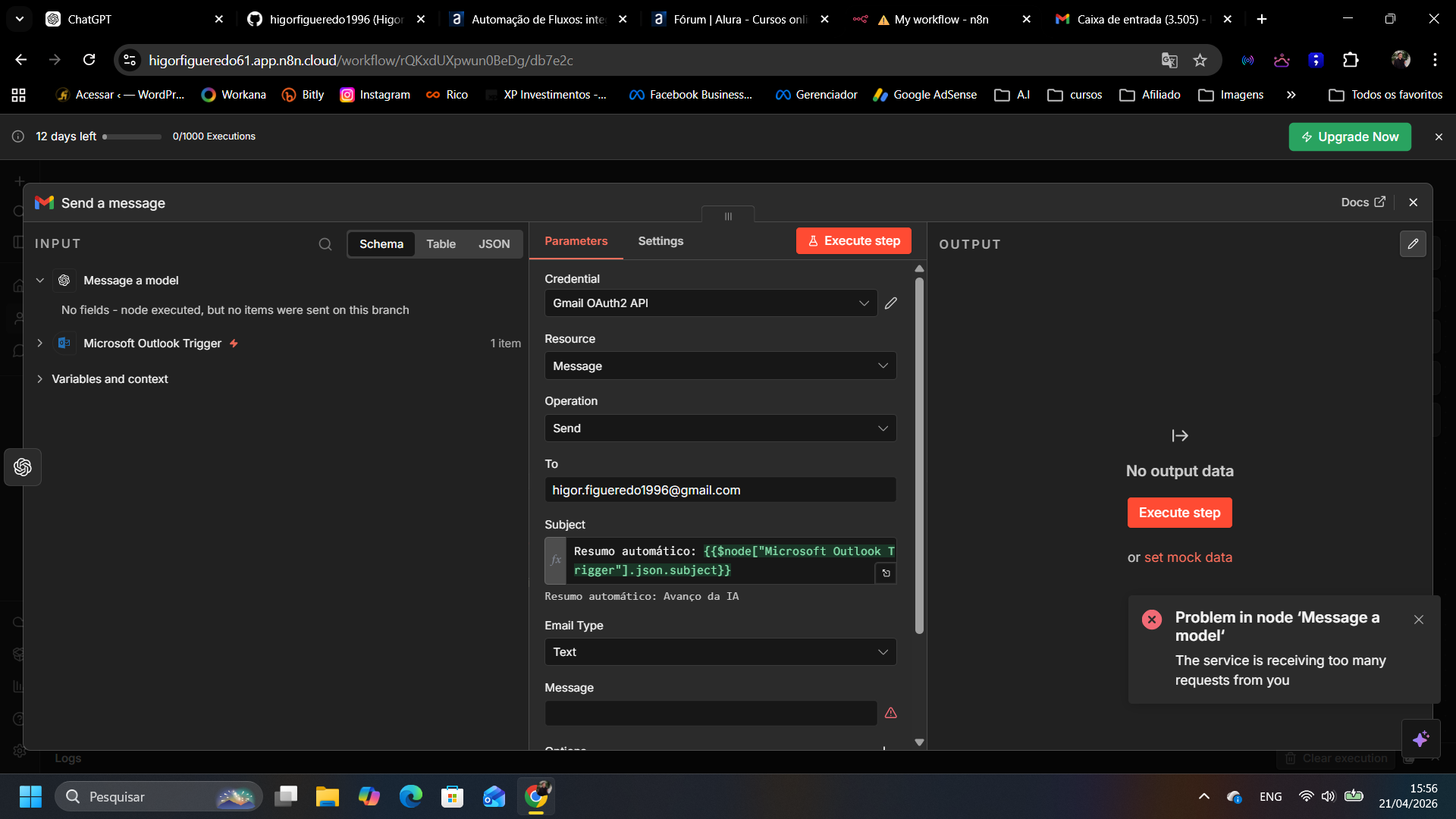Open the Credential Gmail OAuth2 API dropdown

click(x=711, y=303)
